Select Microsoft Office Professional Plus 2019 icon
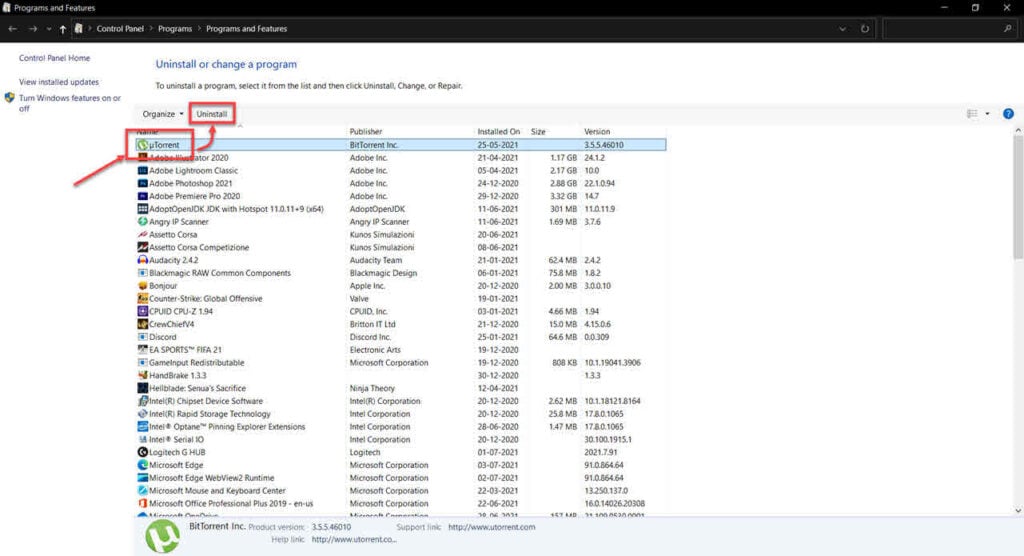 tap(142, 504)
